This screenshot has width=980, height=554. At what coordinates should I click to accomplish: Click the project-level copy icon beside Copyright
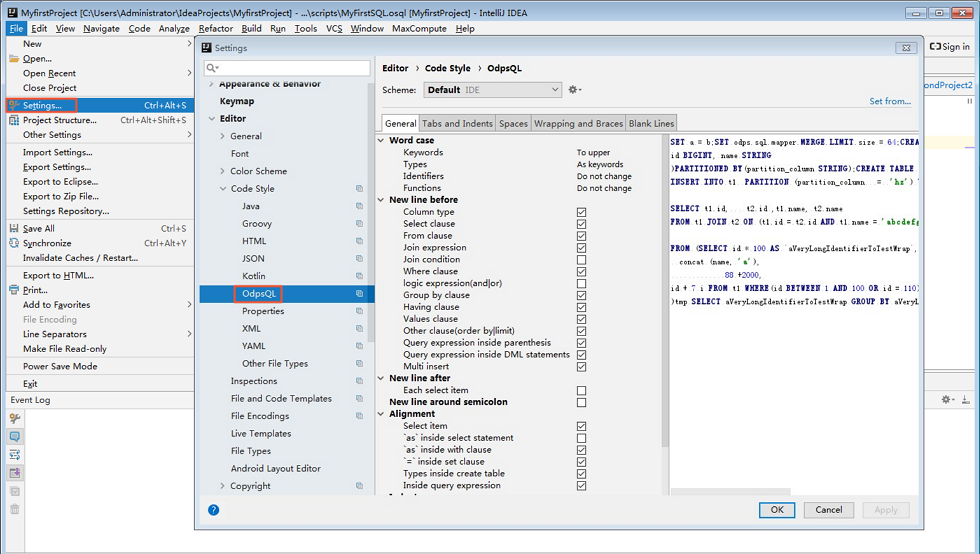(359, 486)
